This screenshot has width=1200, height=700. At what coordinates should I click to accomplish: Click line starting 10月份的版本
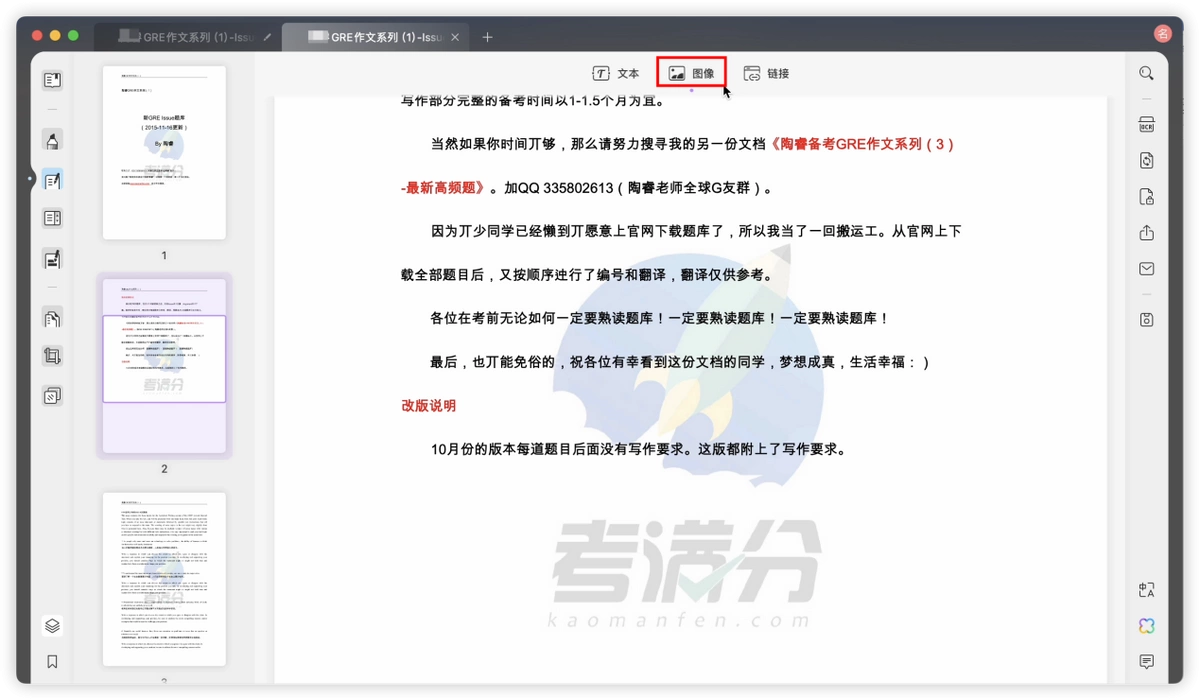click(x=639, y=450)
